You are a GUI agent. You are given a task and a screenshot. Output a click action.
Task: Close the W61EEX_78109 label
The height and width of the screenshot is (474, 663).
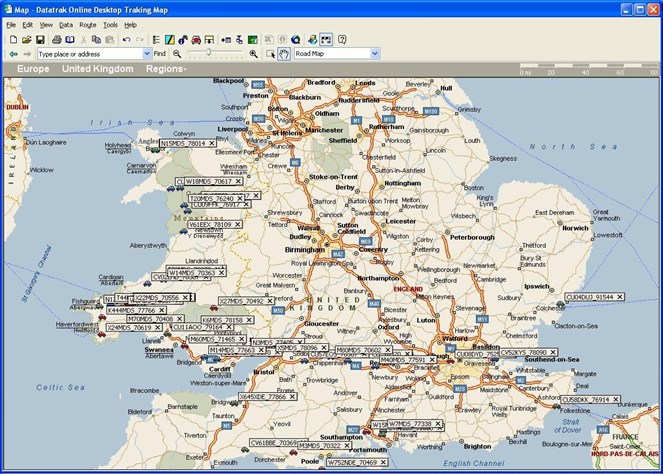point(237,225)
